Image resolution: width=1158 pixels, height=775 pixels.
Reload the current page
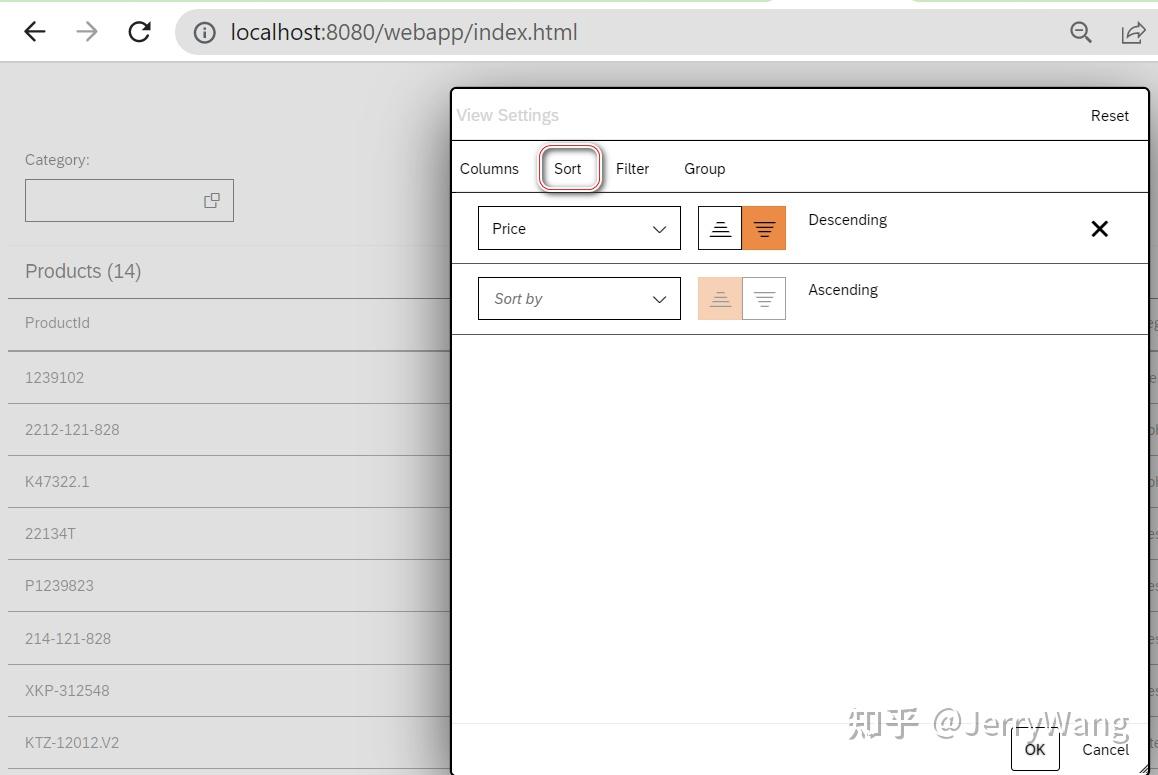click(x=139, y=32)
